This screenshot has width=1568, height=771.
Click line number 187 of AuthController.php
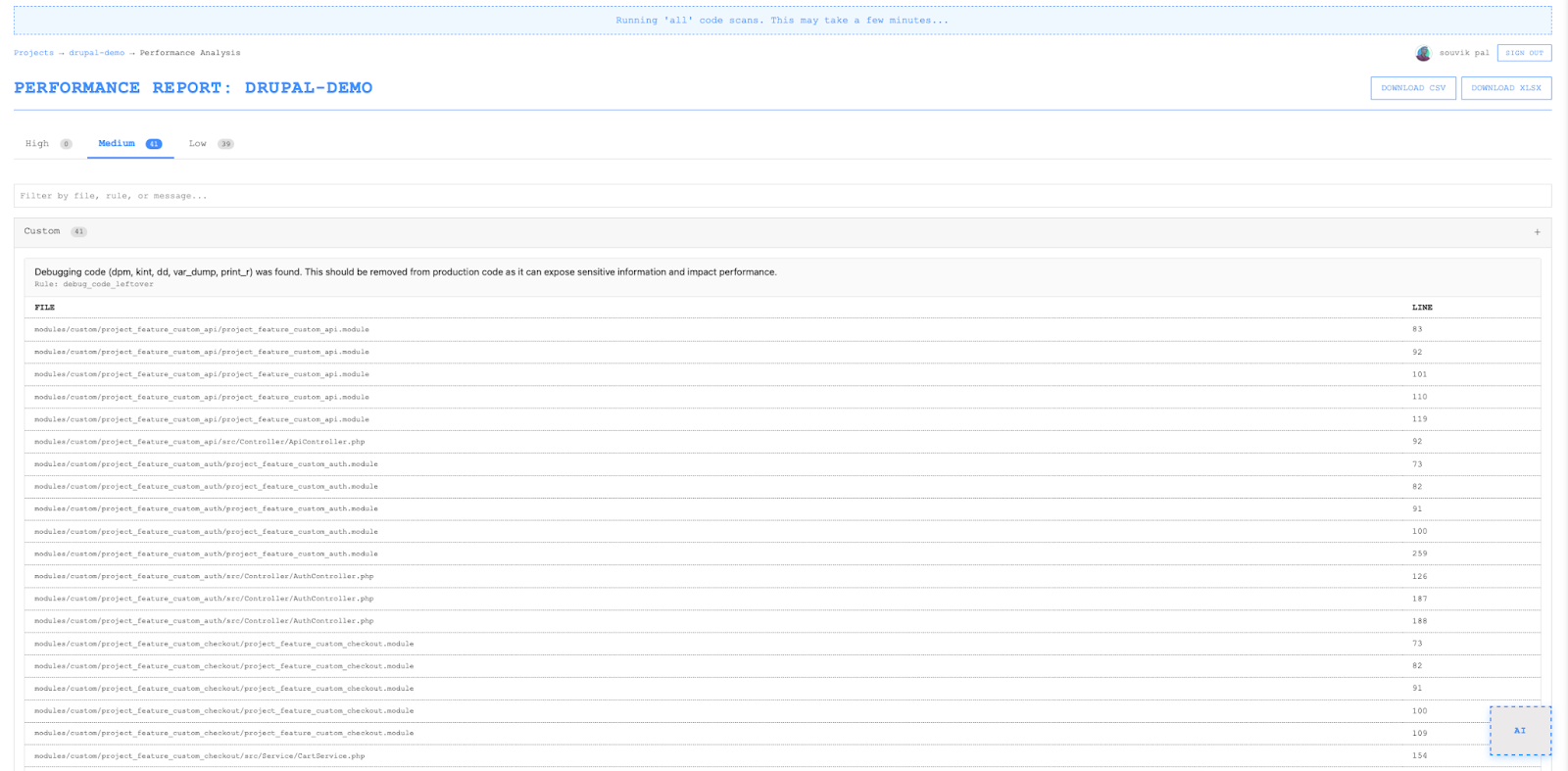(1419, 599)
